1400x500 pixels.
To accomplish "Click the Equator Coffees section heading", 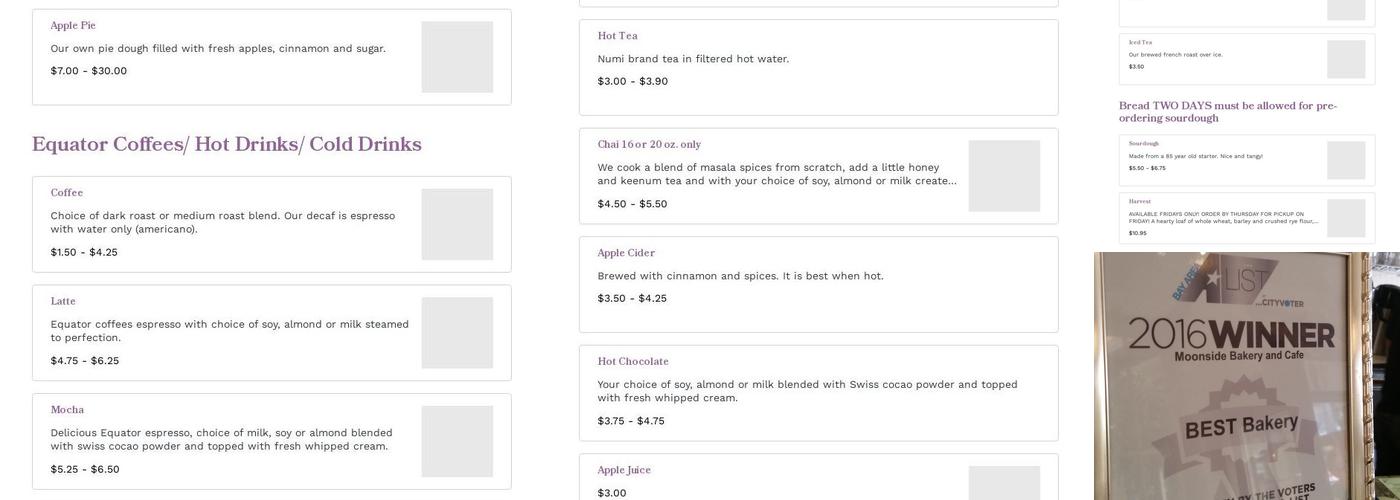I will tap(226, 145).
